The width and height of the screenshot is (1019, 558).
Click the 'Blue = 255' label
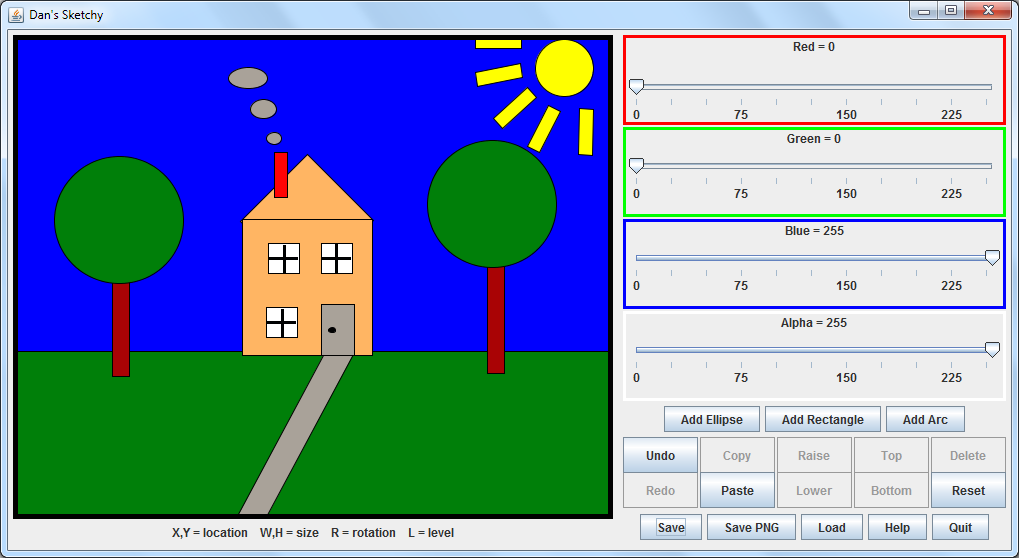[x=814, y=231]
